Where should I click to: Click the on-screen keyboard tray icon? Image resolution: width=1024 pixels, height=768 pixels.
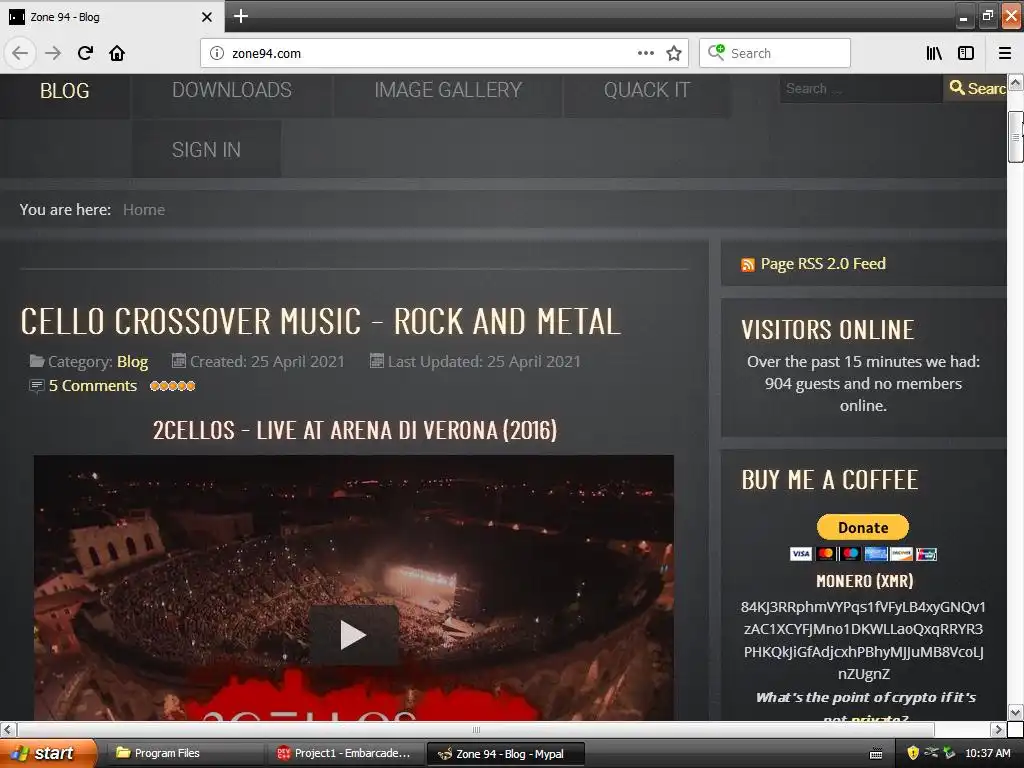[x=876, y=754]
